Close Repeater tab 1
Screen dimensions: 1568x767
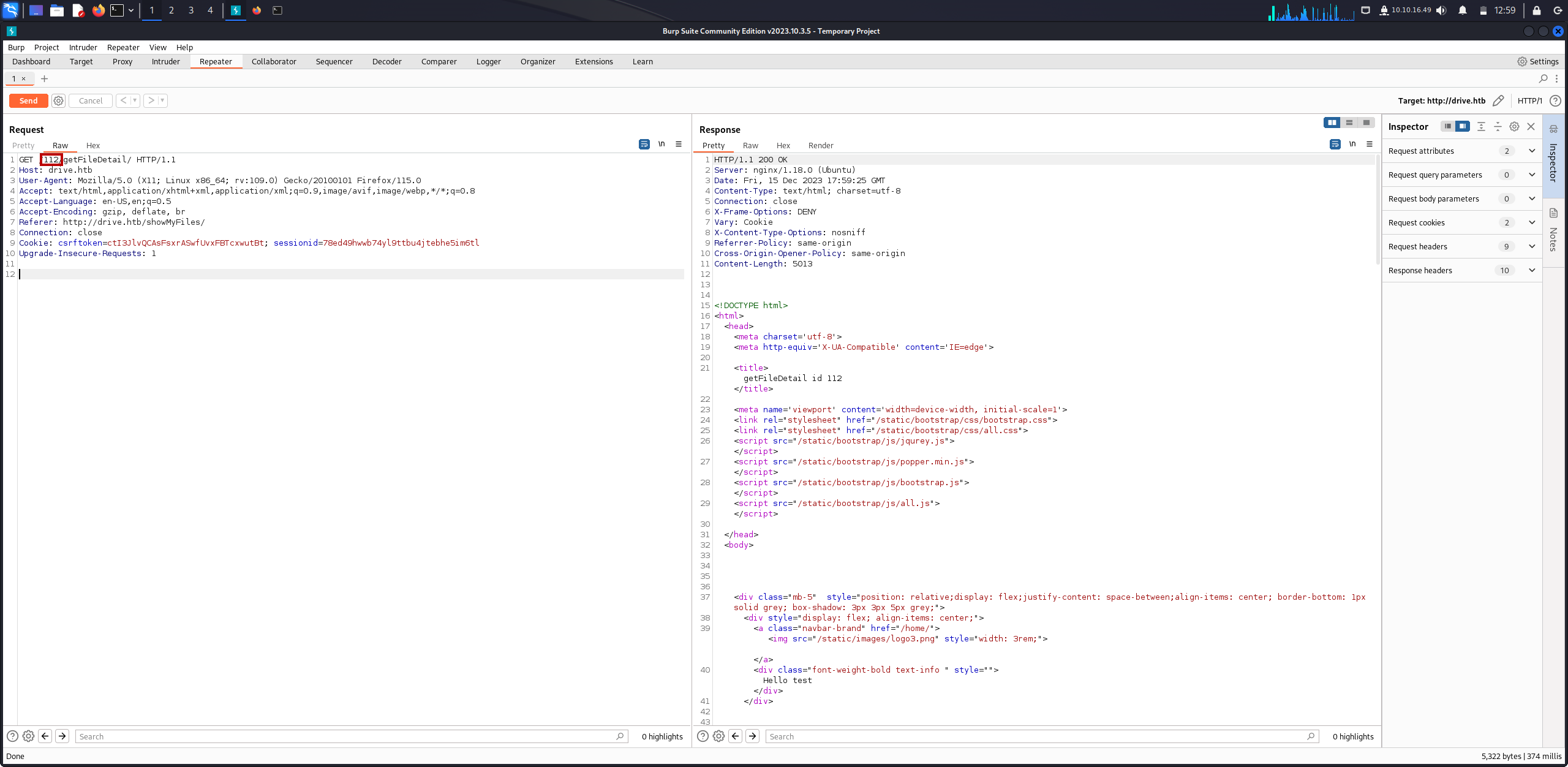coord(23,78)
